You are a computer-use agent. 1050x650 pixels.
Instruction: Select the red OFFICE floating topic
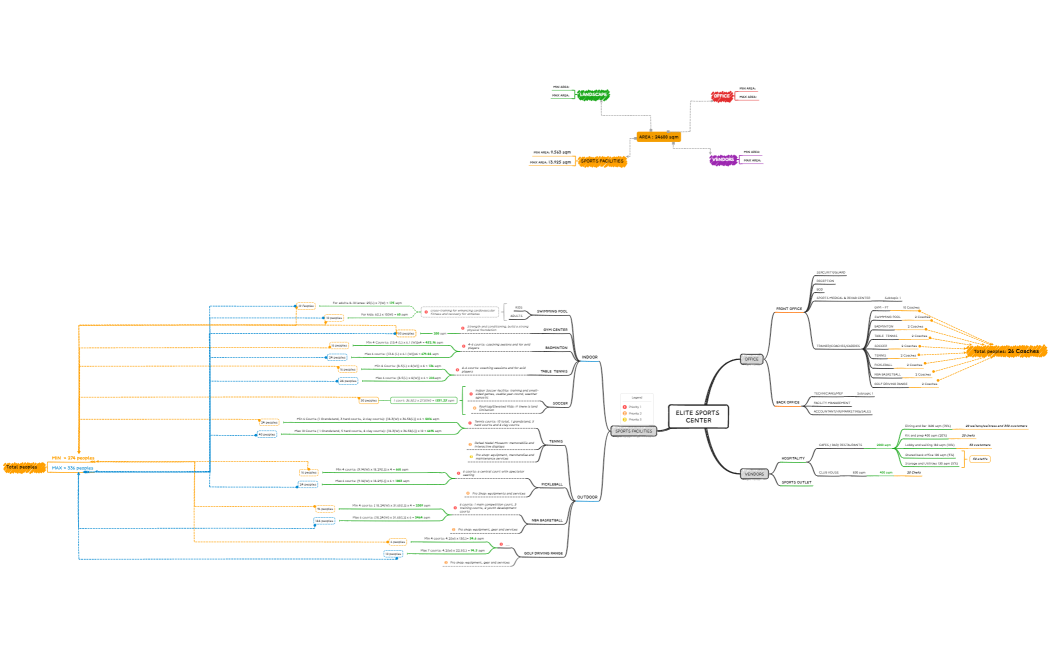click(x=722, y=95)
